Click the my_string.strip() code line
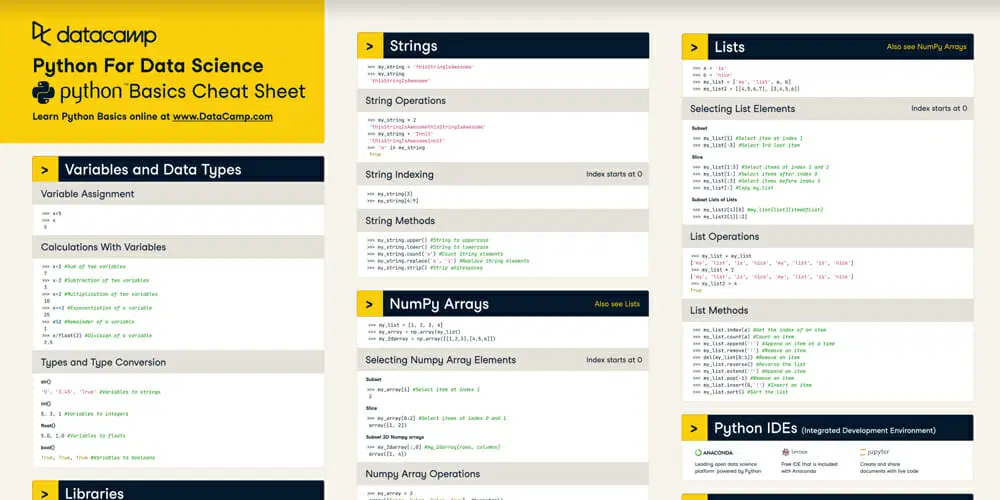Image resolution: width=1000 pixels, height=500 pixels. pyautogui.click(x=425, y=268)
